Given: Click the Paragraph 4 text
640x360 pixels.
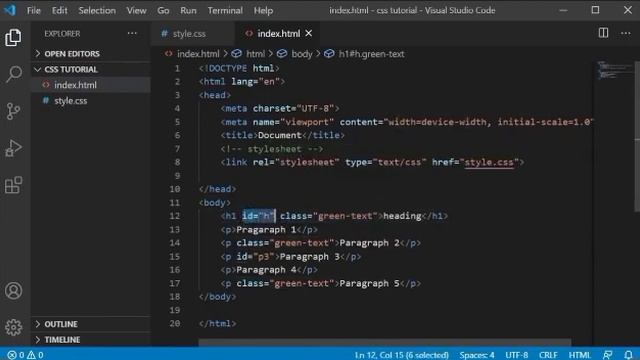Looking at the screenshot, I should pyautogui.click(x=266, y=270).
